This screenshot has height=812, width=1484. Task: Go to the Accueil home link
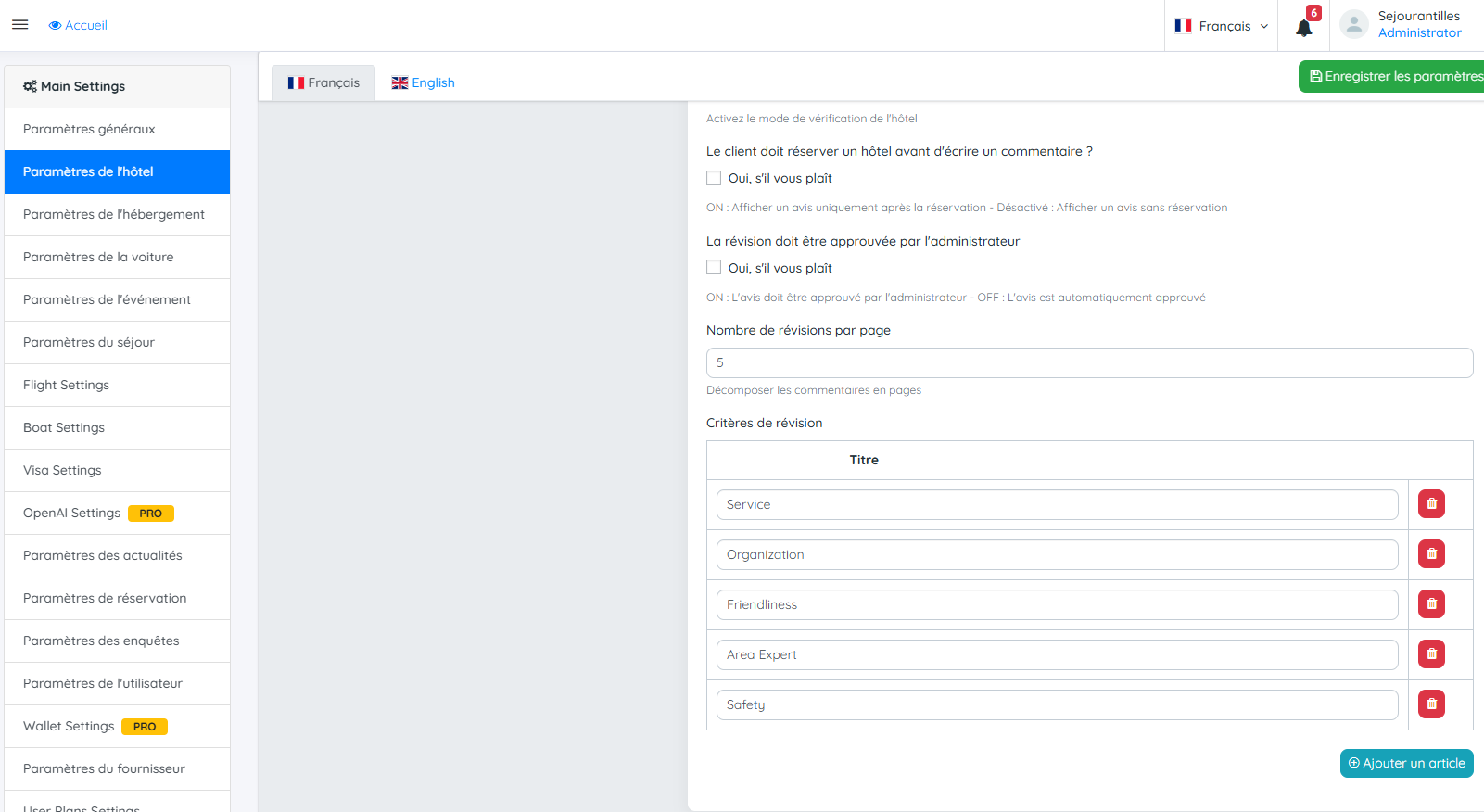point(78,25)
